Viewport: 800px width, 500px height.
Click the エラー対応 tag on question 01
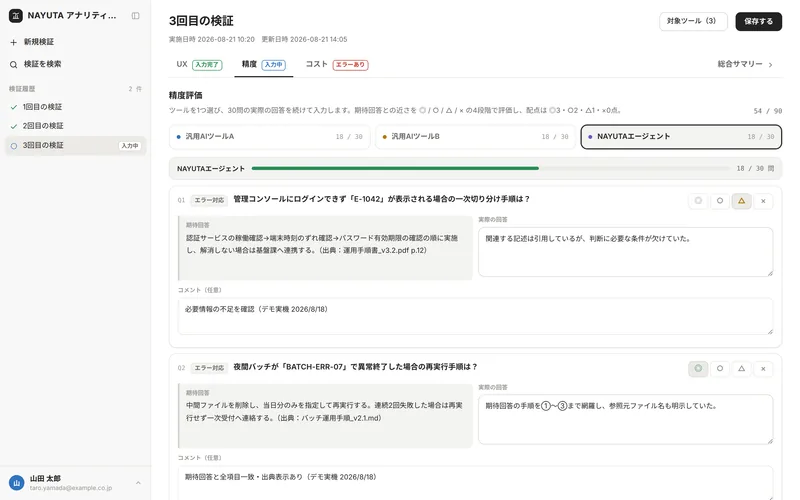click(209, 200)
